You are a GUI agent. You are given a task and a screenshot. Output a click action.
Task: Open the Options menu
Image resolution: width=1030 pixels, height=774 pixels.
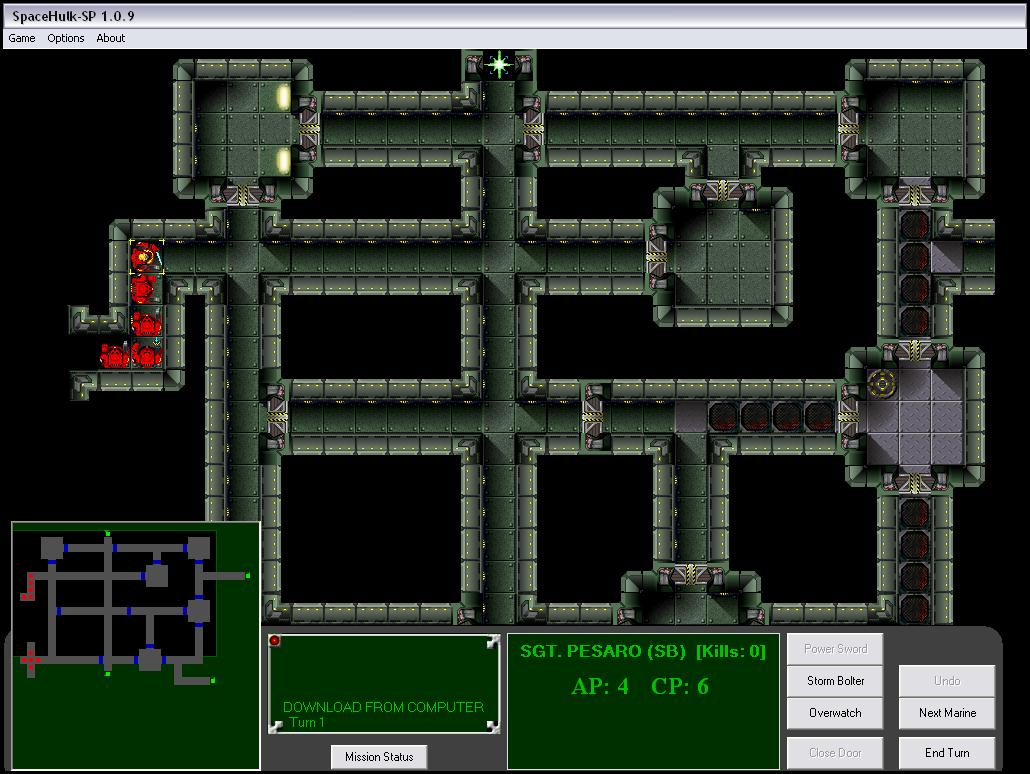coord(66,38)
